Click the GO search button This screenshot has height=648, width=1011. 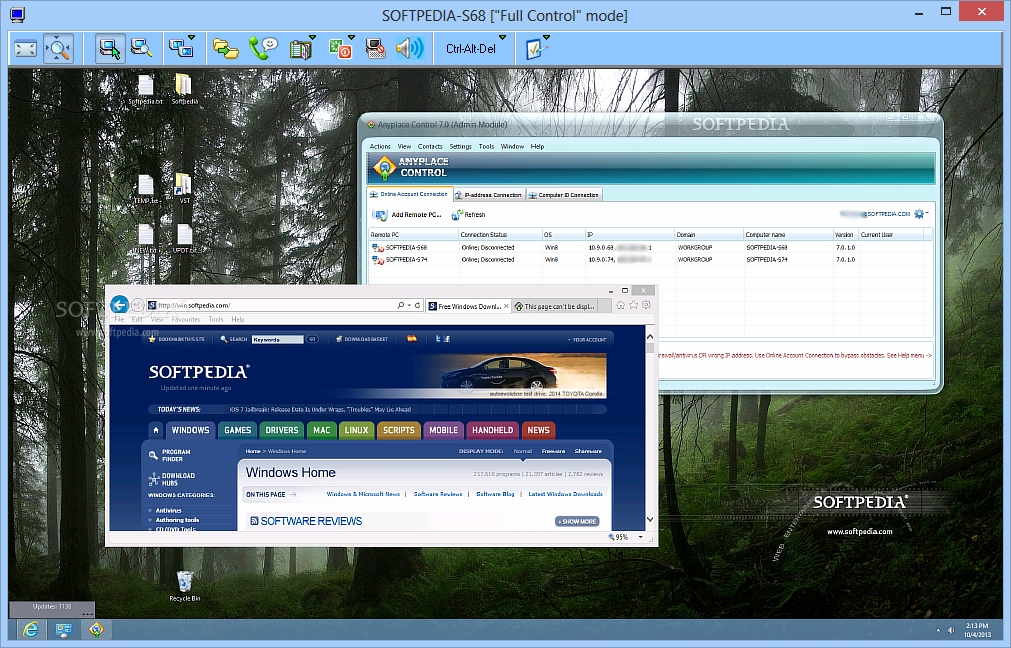(x=312, y=339)
